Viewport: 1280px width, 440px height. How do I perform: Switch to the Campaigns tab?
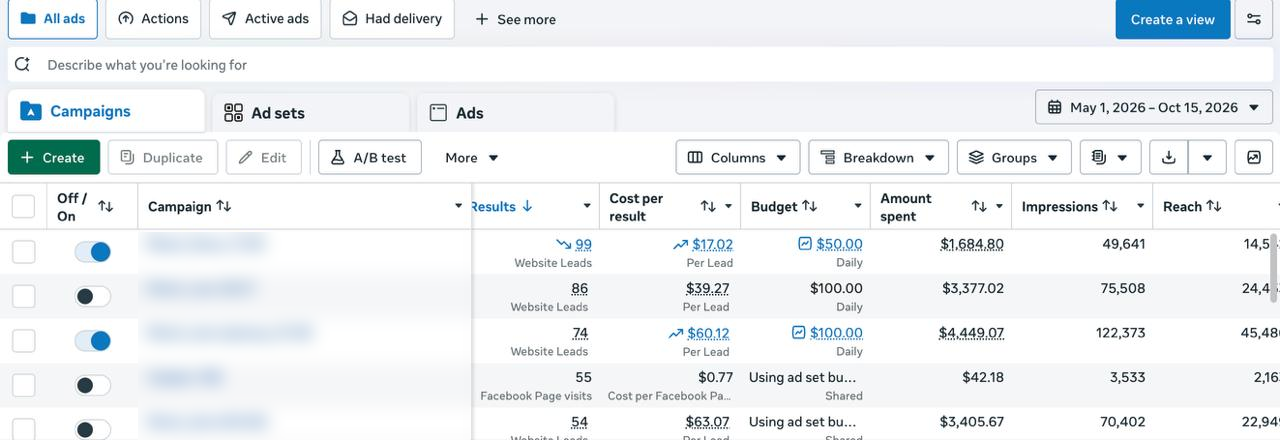[x=105, y=111]
